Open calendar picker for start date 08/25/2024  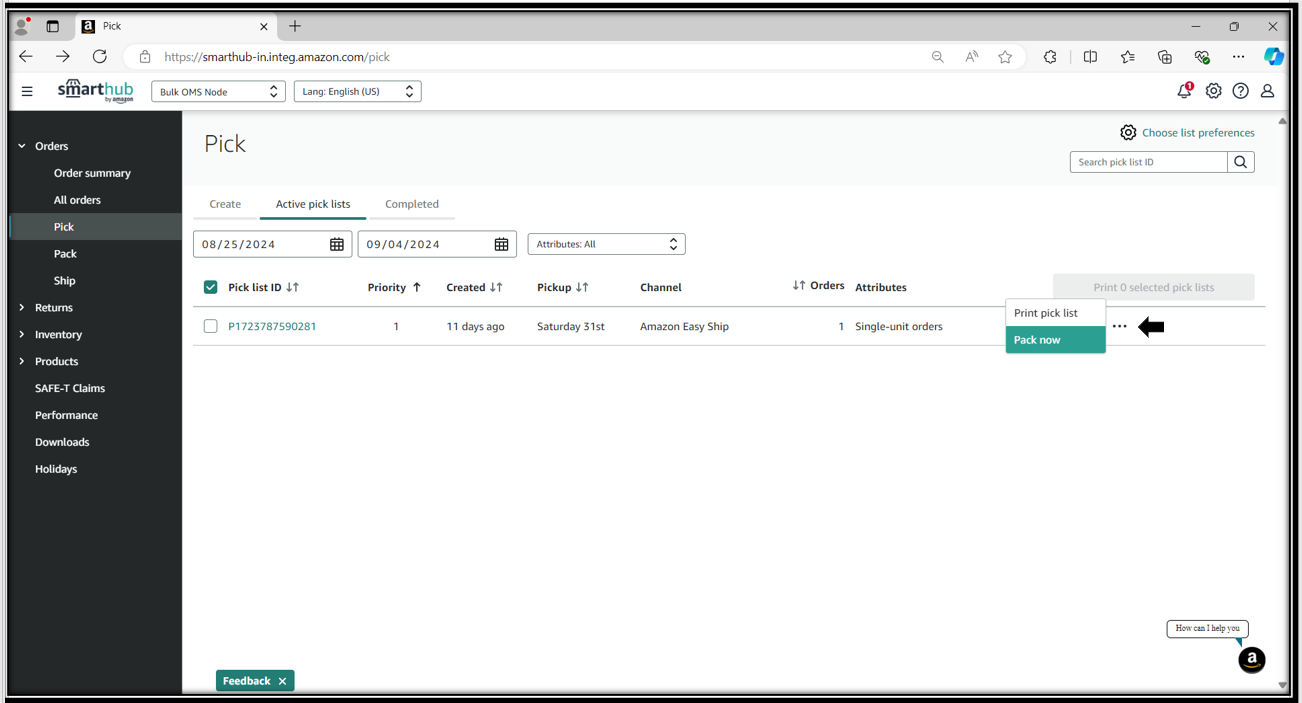pos(337,244)
